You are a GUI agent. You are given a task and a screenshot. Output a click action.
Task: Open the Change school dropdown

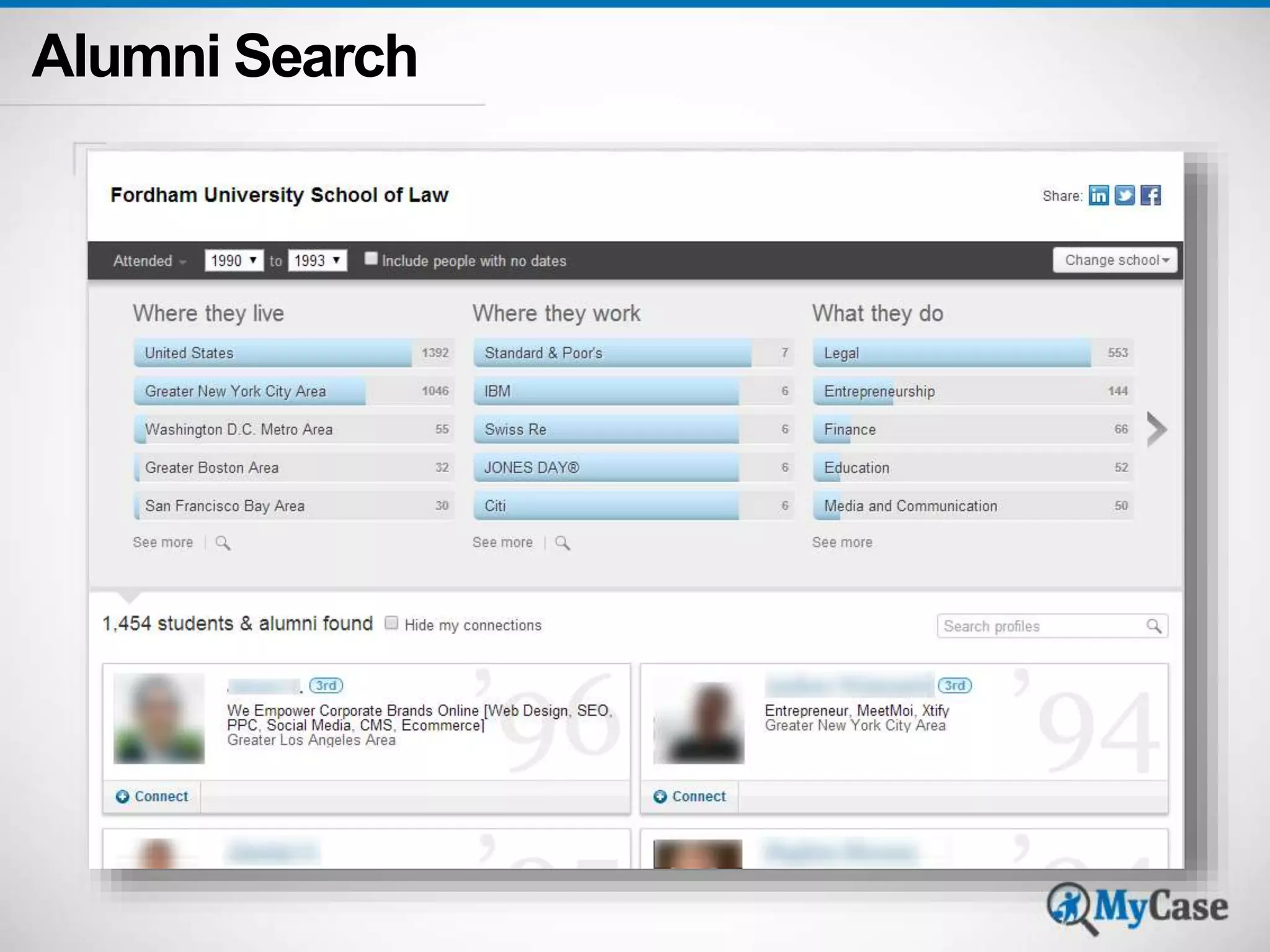pos(1115,260)
